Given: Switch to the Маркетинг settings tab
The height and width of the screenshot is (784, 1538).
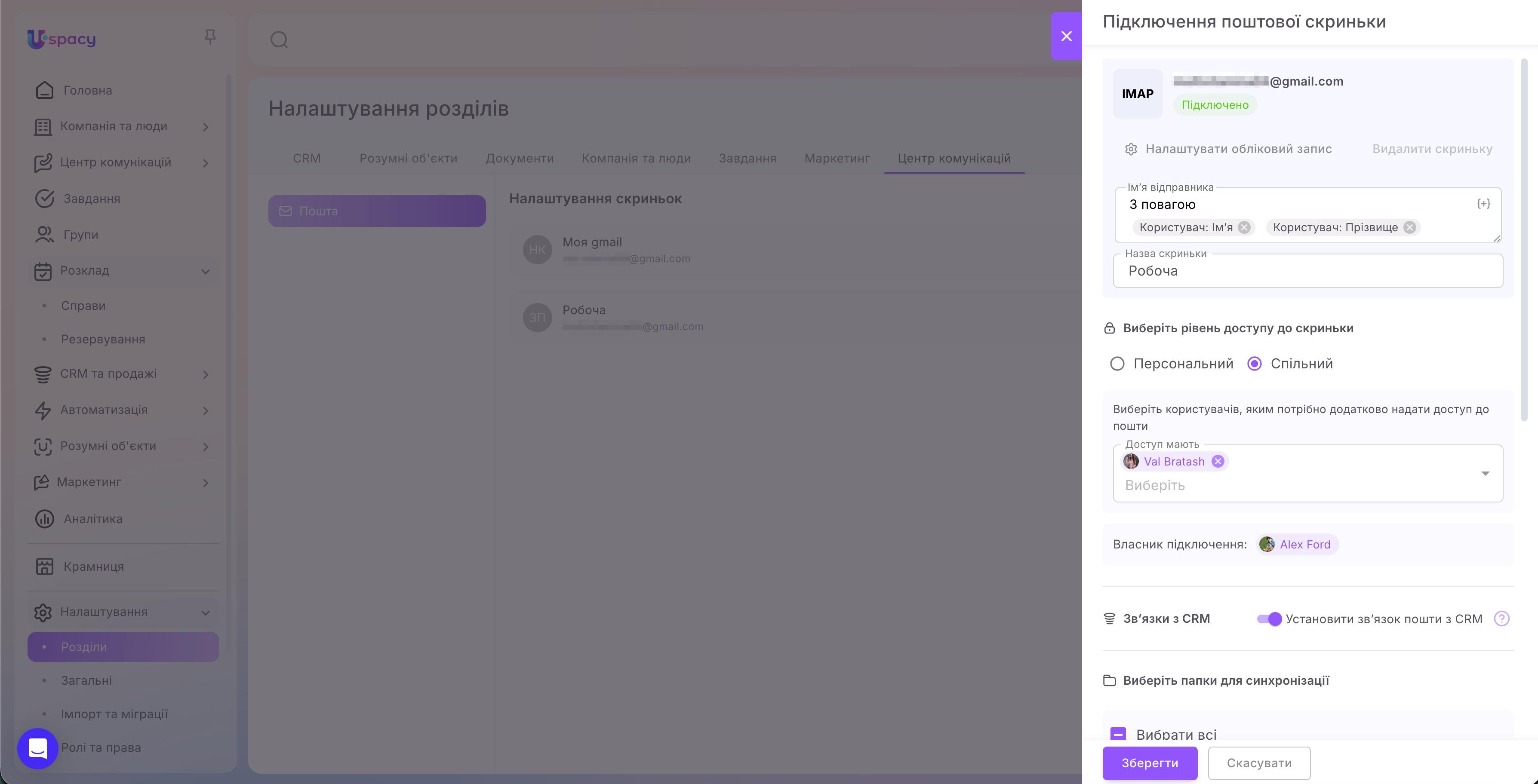Looking at the screenshot, I should 837,159.
